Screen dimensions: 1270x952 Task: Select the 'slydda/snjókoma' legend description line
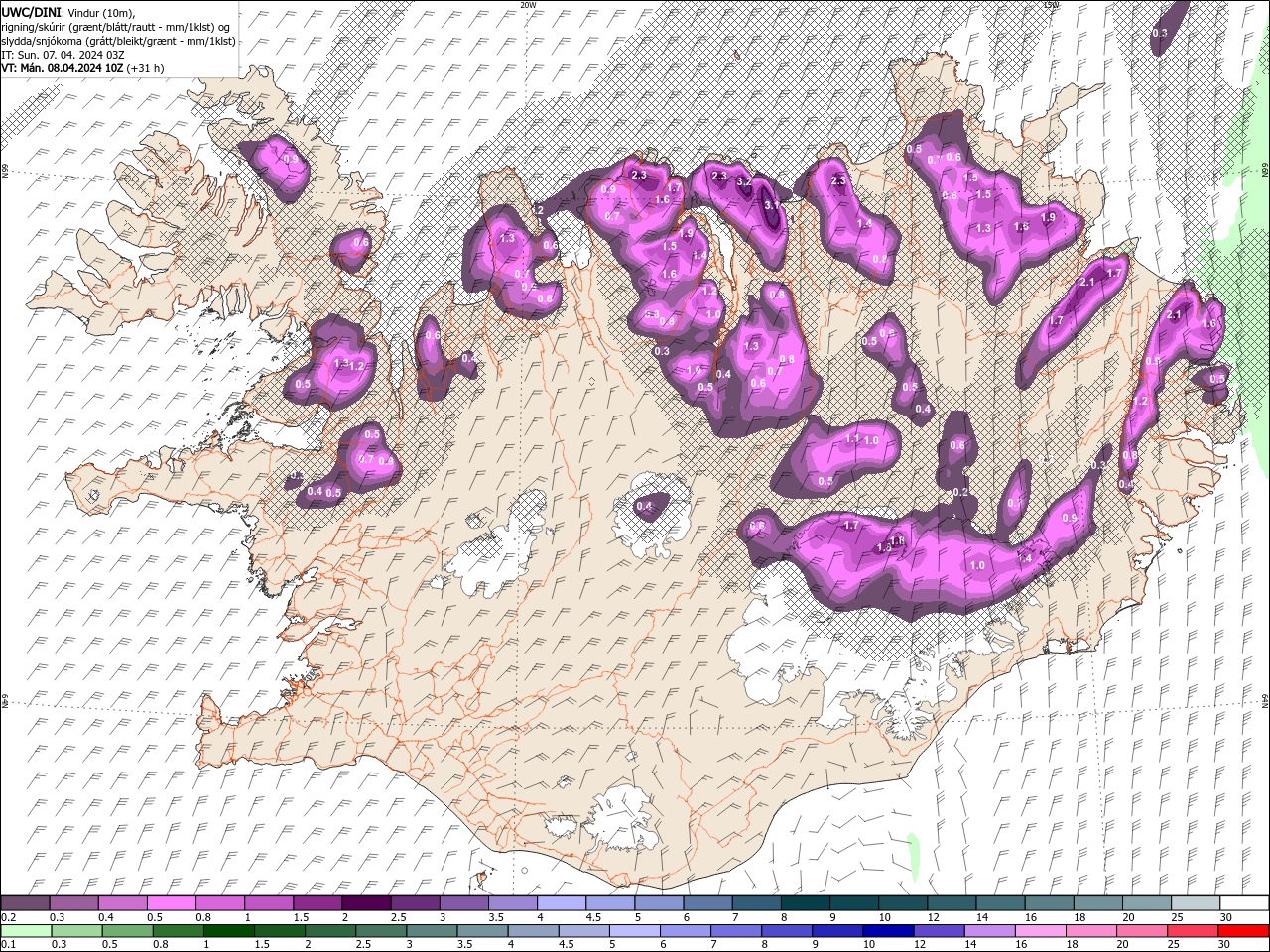tap(118, 41)
